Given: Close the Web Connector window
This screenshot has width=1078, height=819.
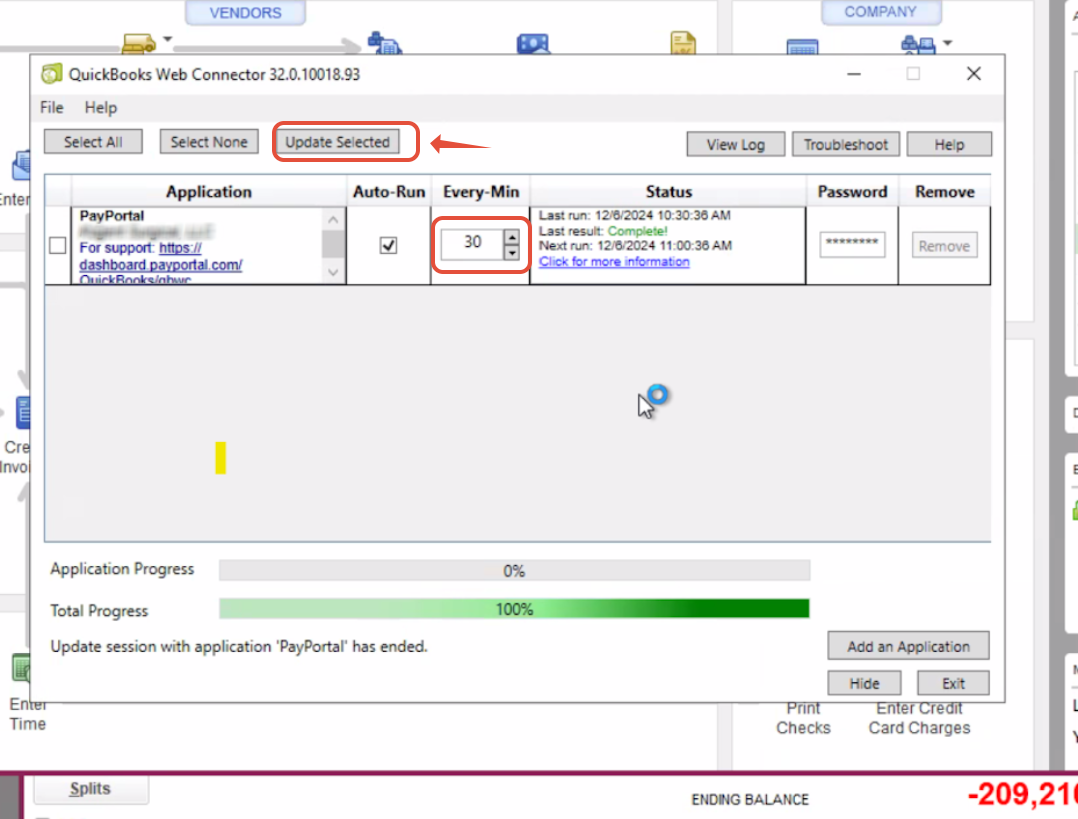Looking at the screenshot, I should pos(974,74).
